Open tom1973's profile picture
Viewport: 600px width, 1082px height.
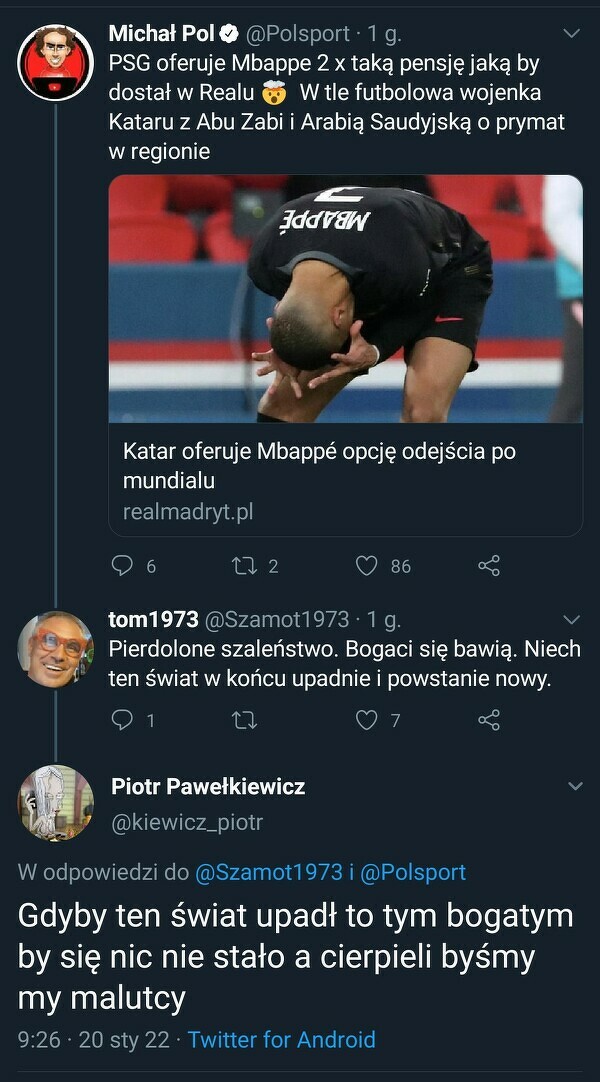tap(56, 649)
